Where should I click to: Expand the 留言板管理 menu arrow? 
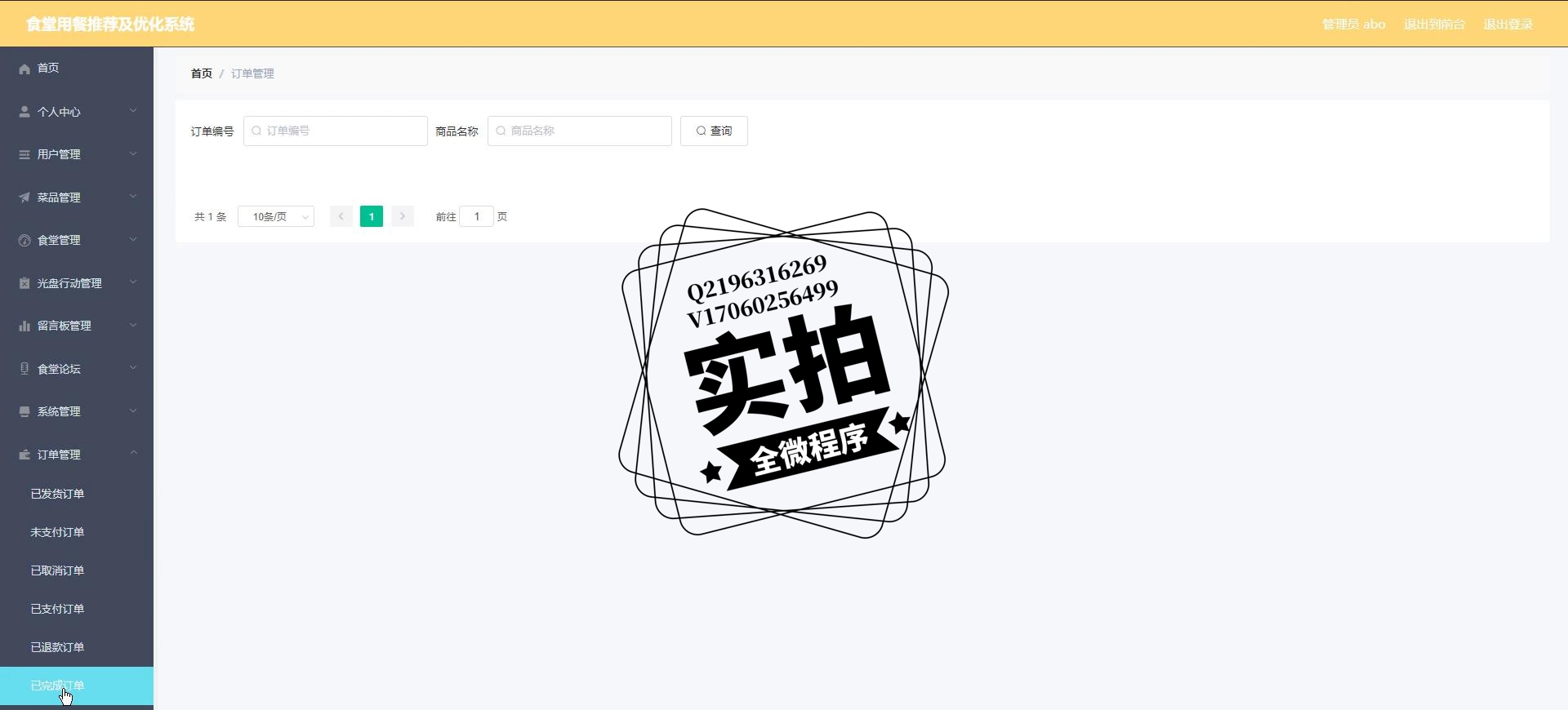point(133,325)
